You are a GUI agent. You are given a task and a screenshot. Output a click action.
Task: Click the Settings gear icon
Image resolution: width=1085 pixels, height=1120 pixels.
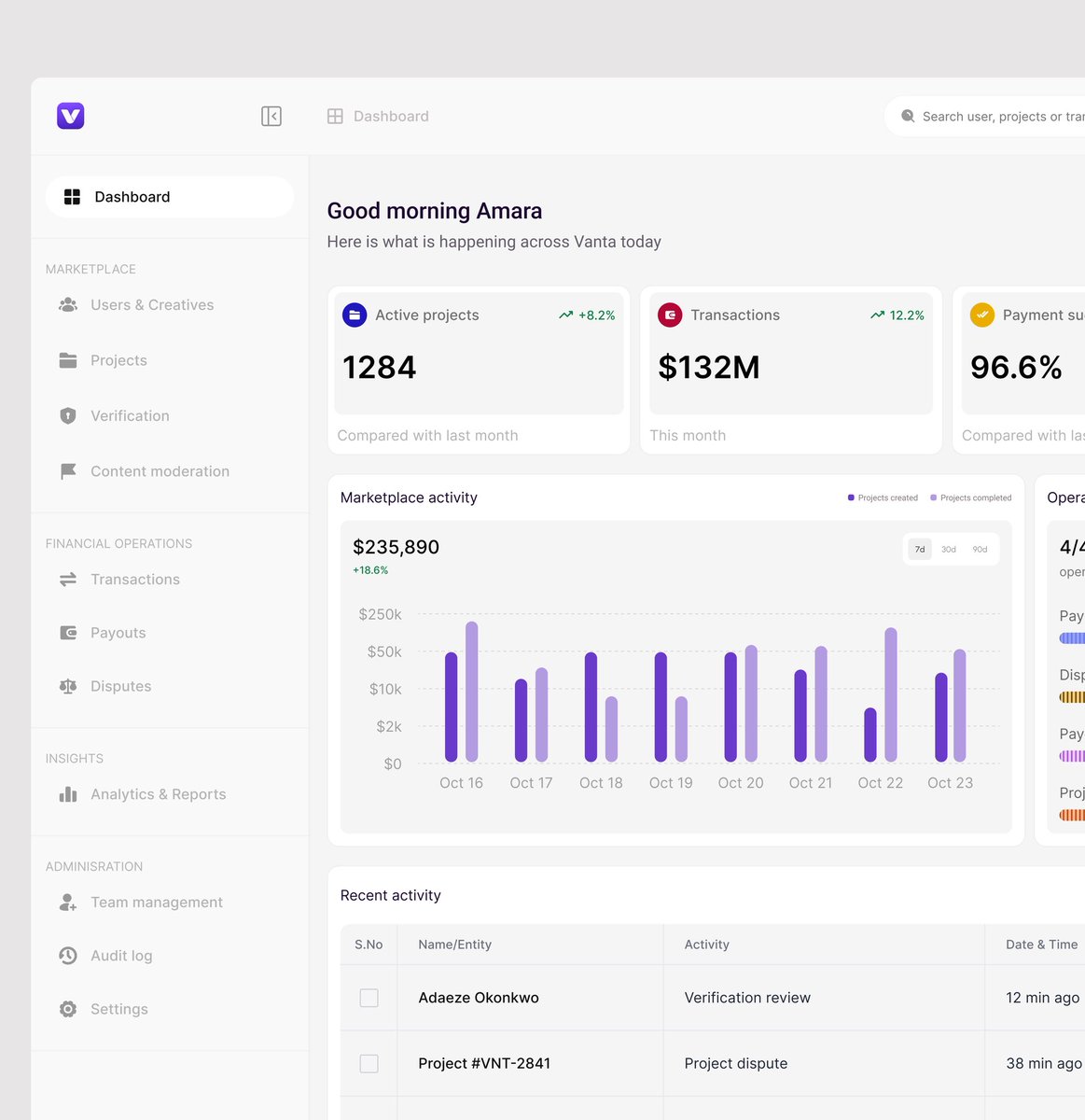(68, 1009)
